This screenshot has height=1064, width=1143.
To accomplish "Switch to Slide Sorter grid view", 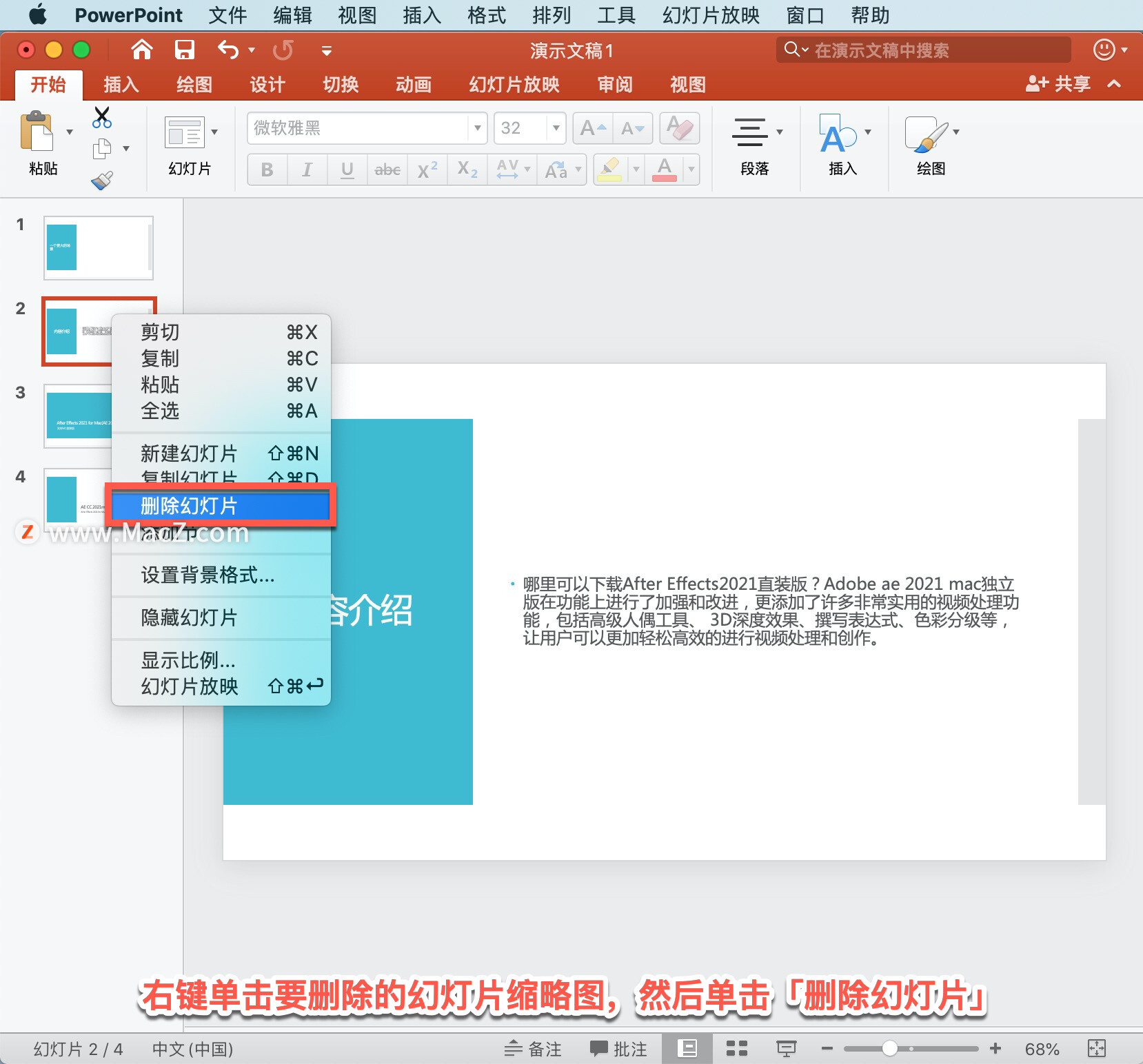I will coord(736,1048).
